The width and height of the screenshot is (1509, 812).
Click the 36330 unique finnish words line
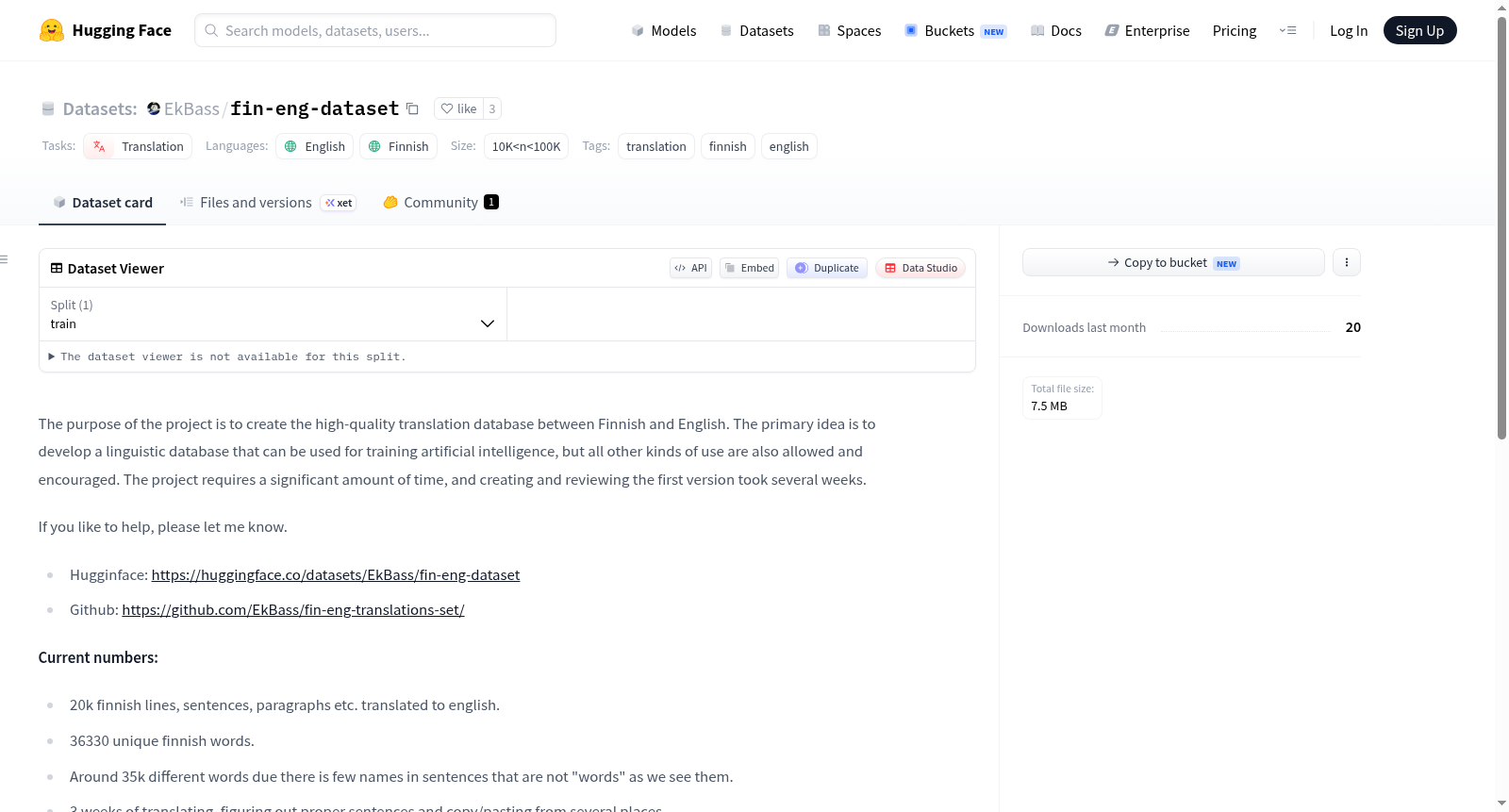162,740
